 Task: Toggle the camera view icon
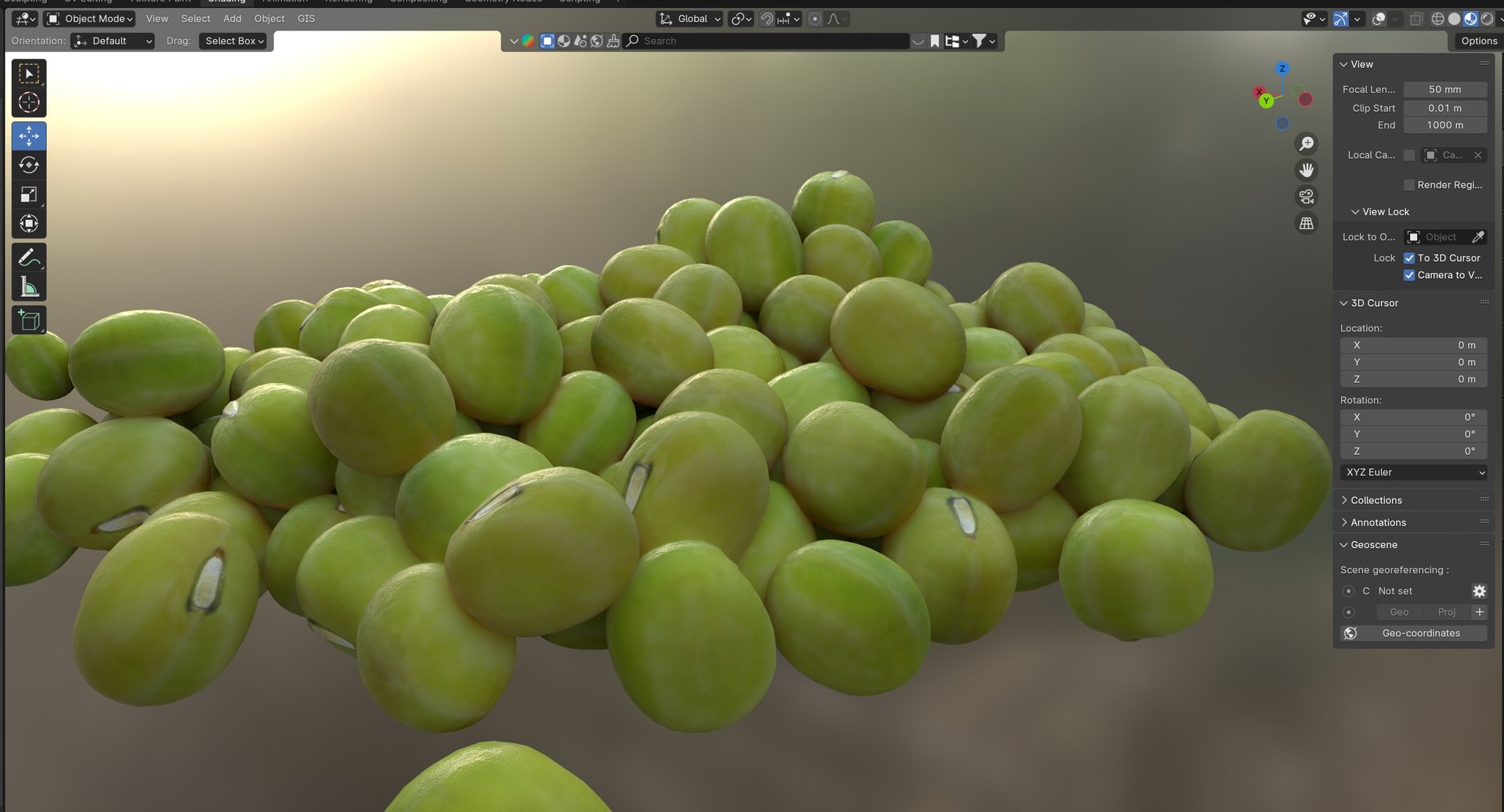point(1307,197)
